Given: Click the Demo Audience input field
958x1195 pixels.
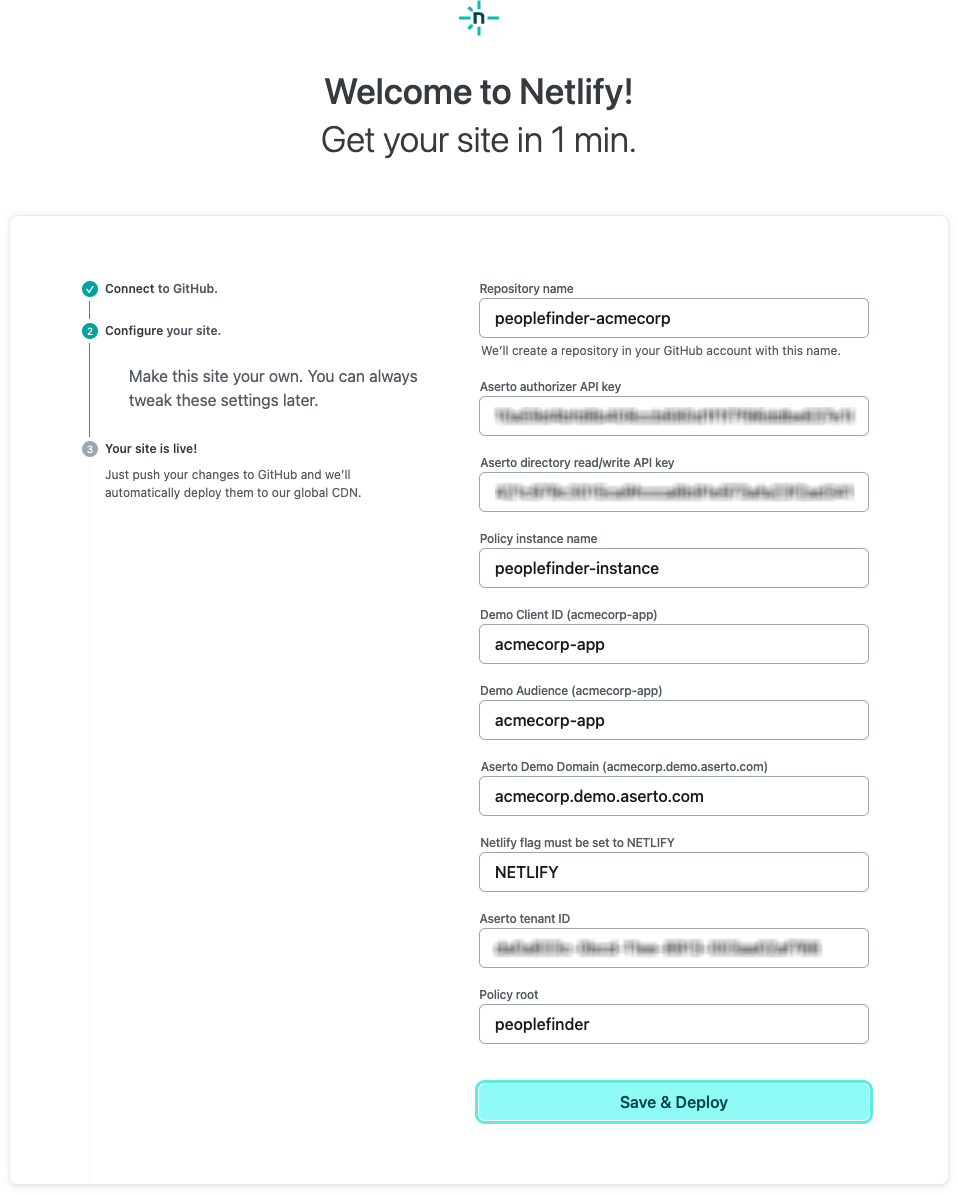Looking at the screenshot, I should click(674, 720).
